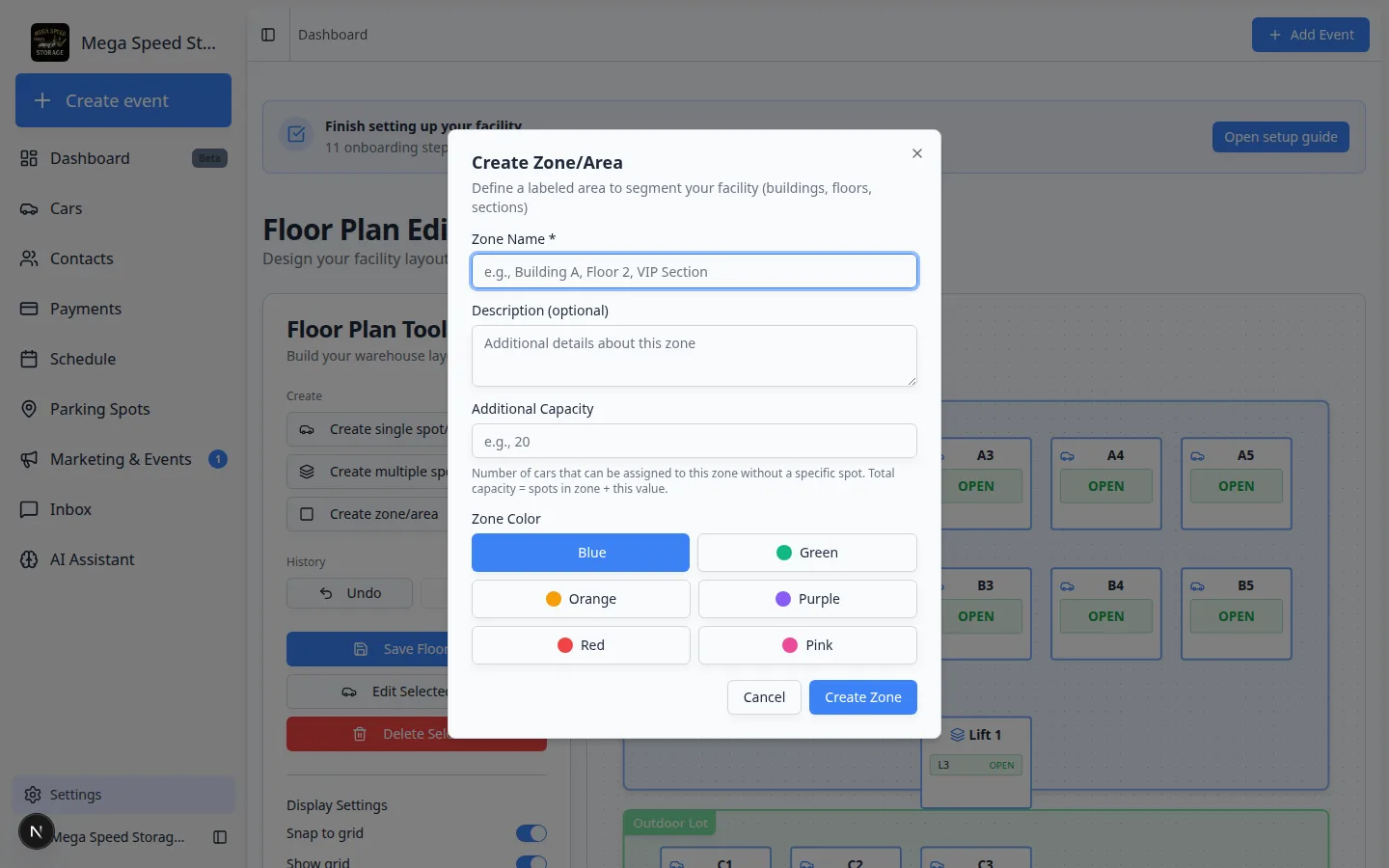
Task: Open the Payments menu item
Action: click(x=123, y=309)
